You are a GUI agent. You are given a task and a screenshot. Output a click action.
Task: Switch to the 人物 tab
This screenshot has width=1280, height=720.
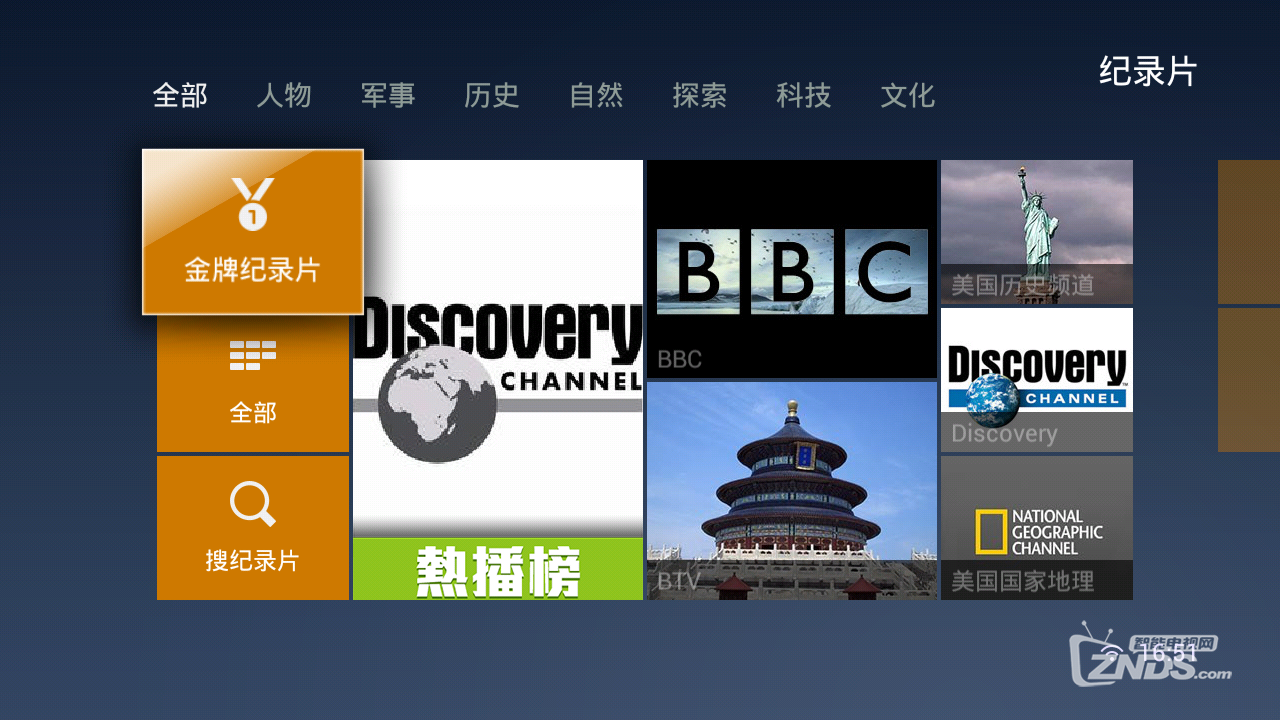point(284,96)
